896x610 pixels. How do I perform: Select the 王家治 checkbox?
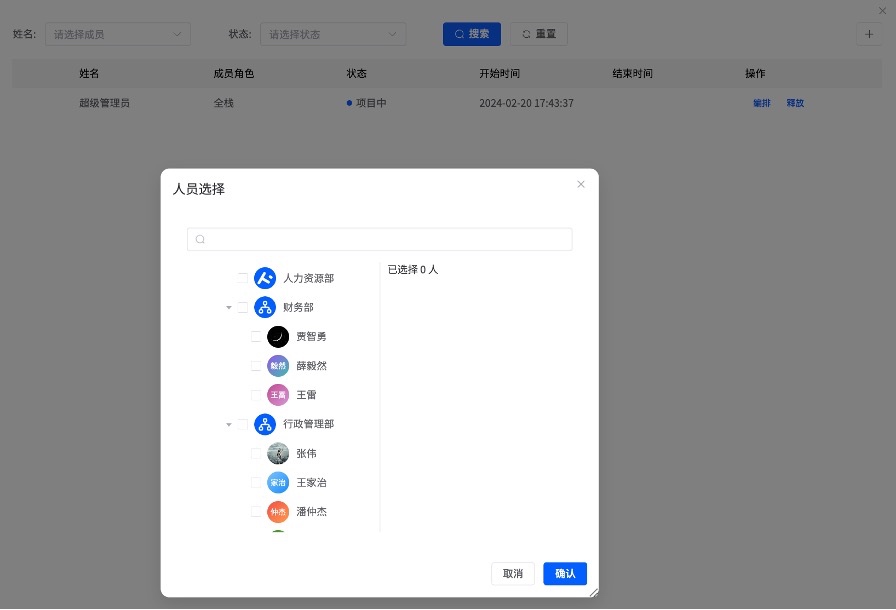click(256, 483)
